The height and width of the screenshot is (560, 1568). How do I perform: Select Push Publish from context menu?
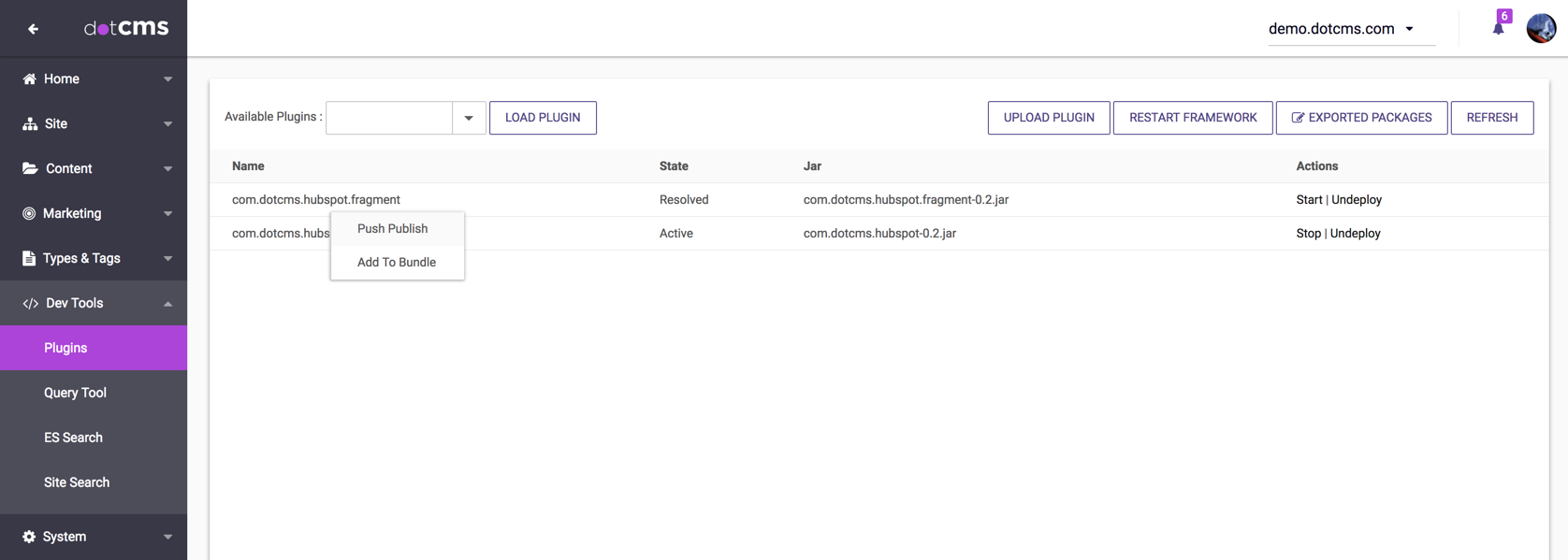pyautogui.click(x=392, y=229)
